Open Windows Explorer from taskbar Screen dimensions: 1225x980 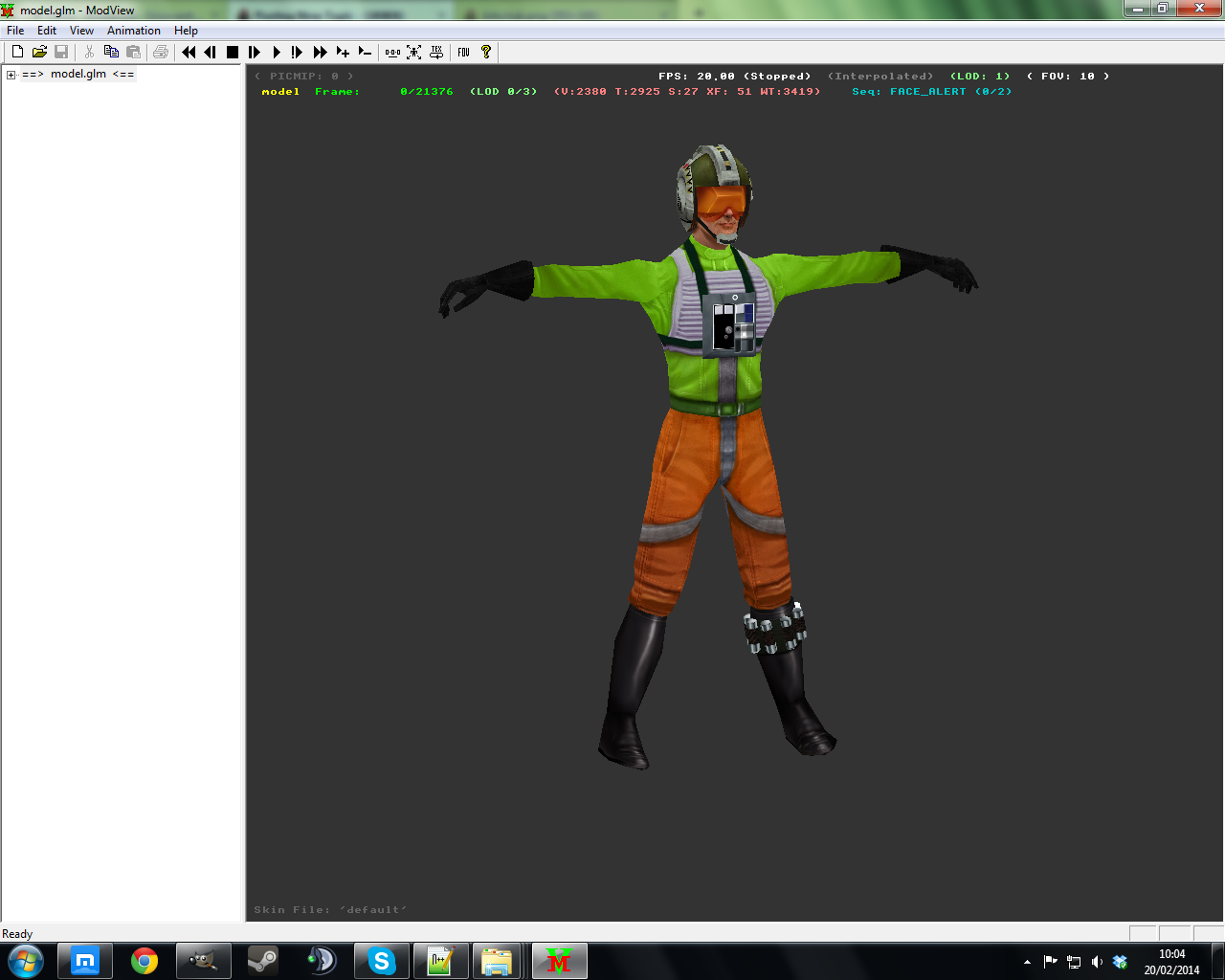[x=497, y=961]
